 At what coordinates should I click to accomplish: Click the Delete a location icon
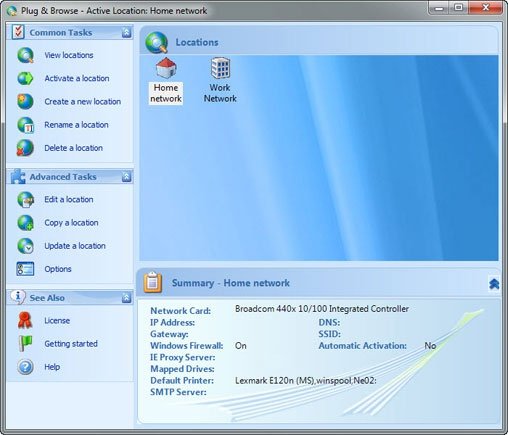[25, 148]
